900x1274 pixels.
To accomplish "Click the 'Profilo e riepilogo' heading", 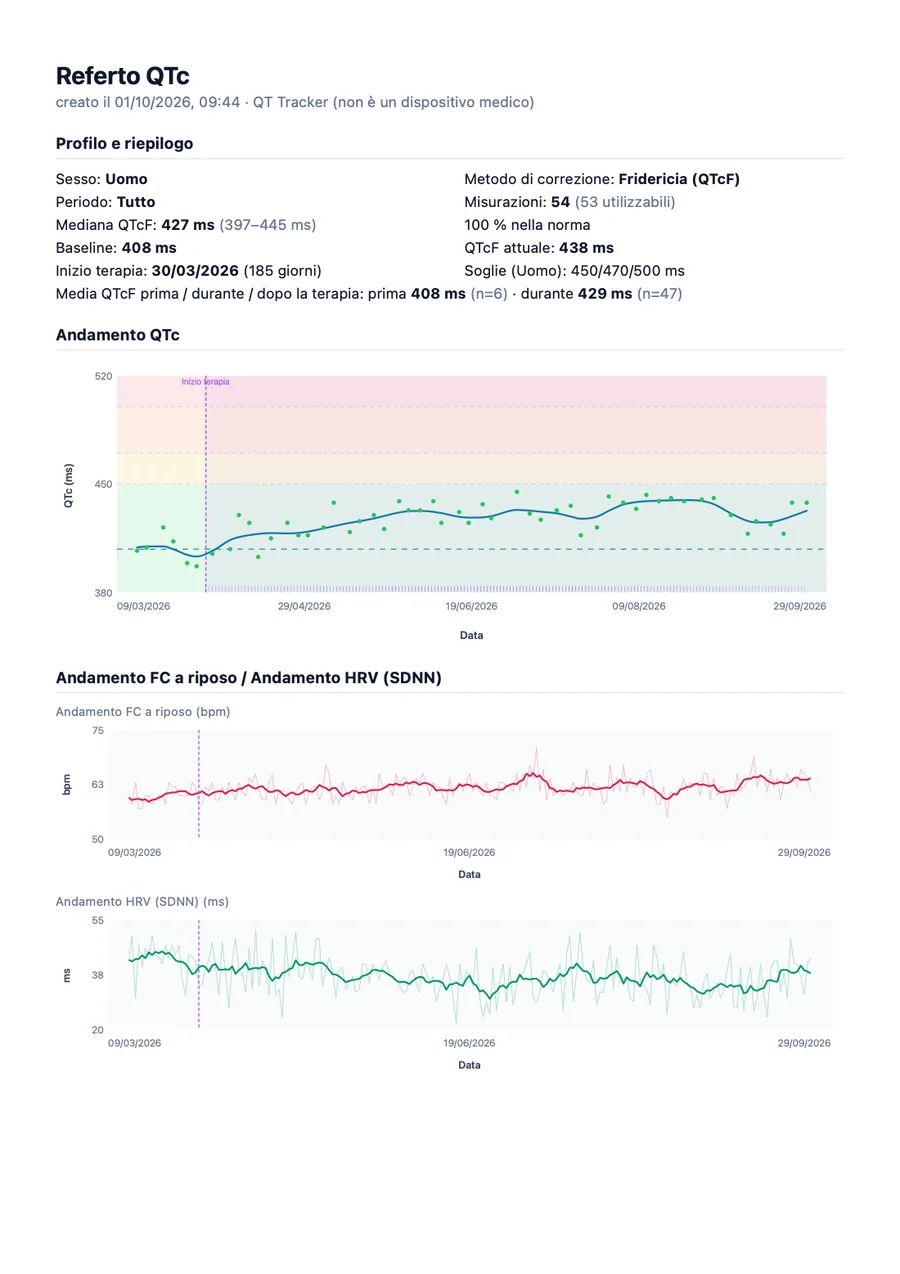I will click(125, 143).
